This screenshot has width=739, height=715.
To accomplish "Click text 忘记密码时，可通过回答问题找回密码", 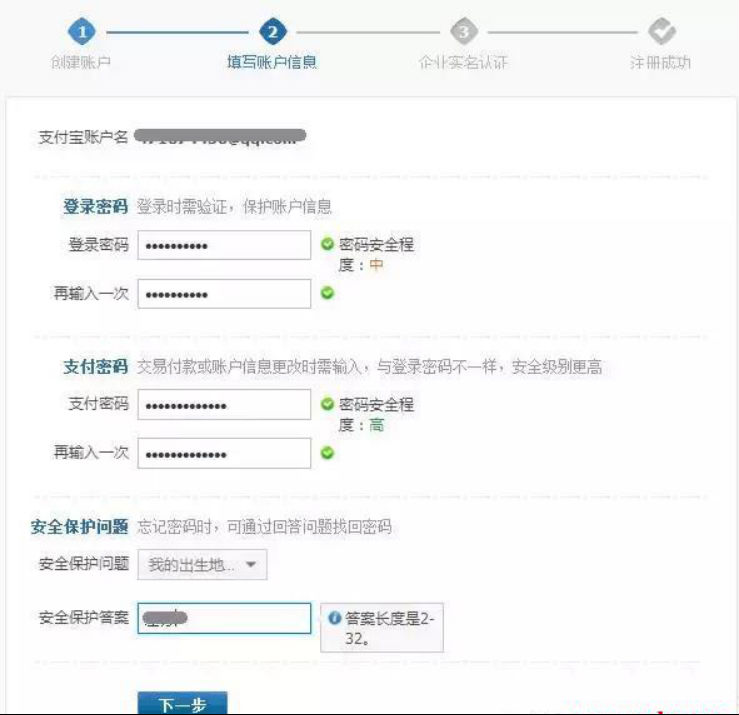I will 264,526.
